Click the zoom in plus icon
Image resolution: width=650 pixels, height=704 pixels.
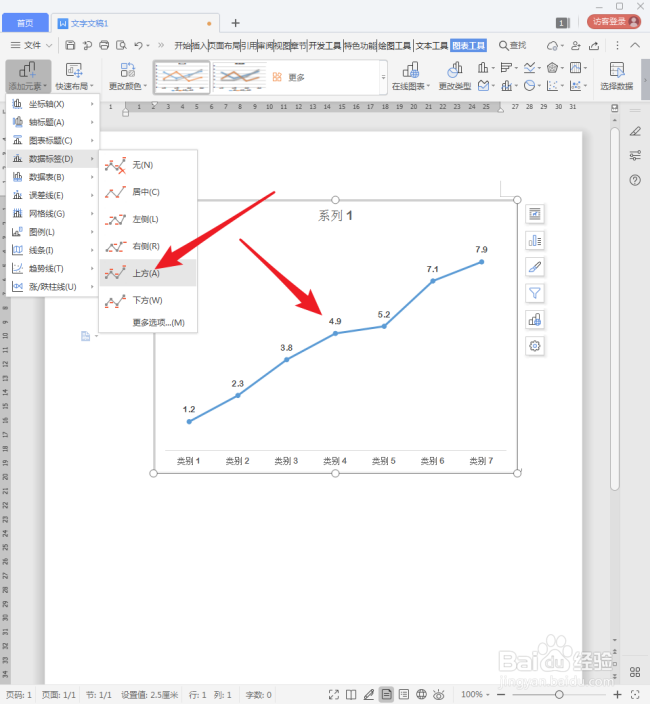coord(618,695)
